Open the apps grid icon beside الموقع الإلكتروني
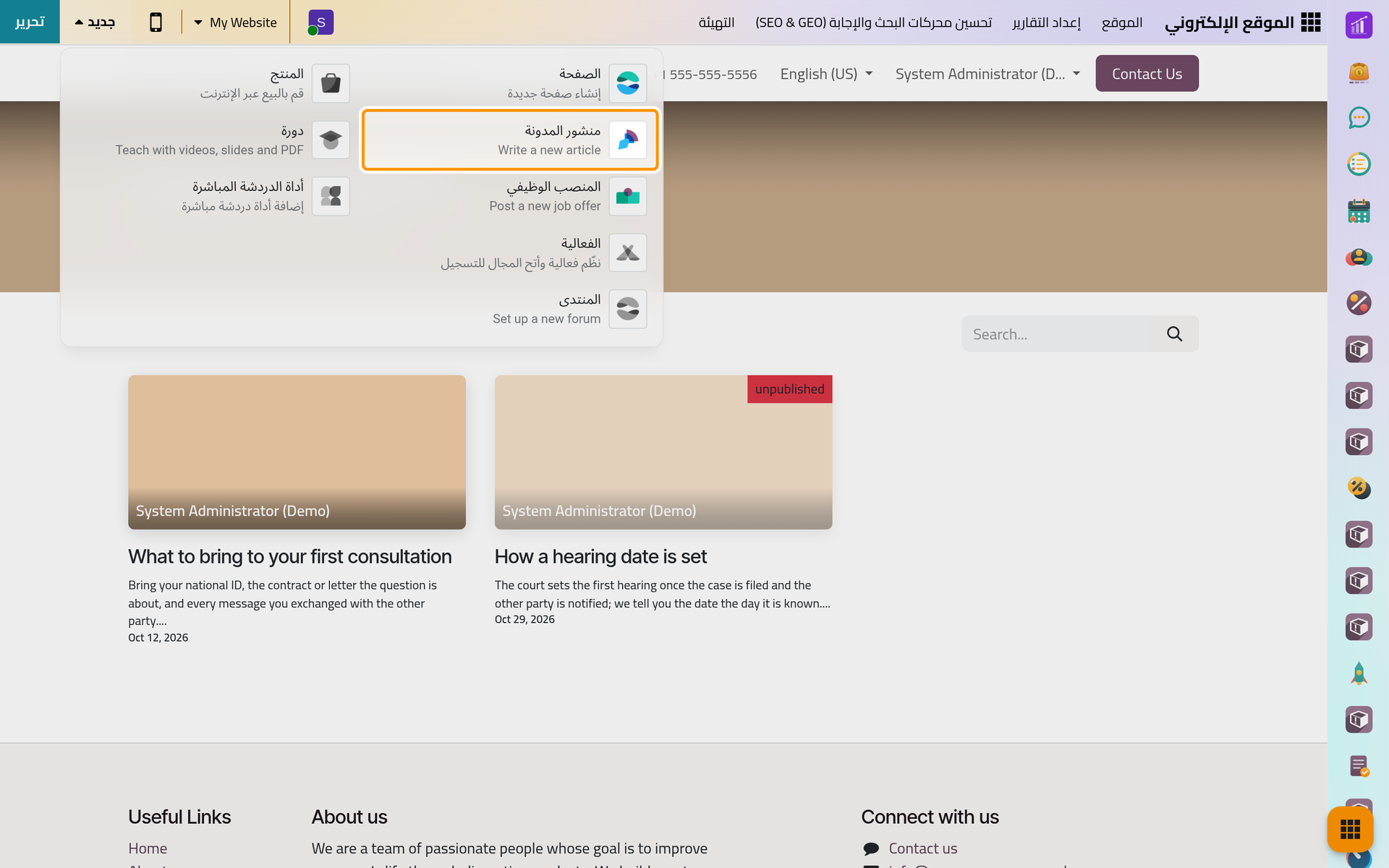Screen dimensions: 1389x868 [x=1310, y=22]
